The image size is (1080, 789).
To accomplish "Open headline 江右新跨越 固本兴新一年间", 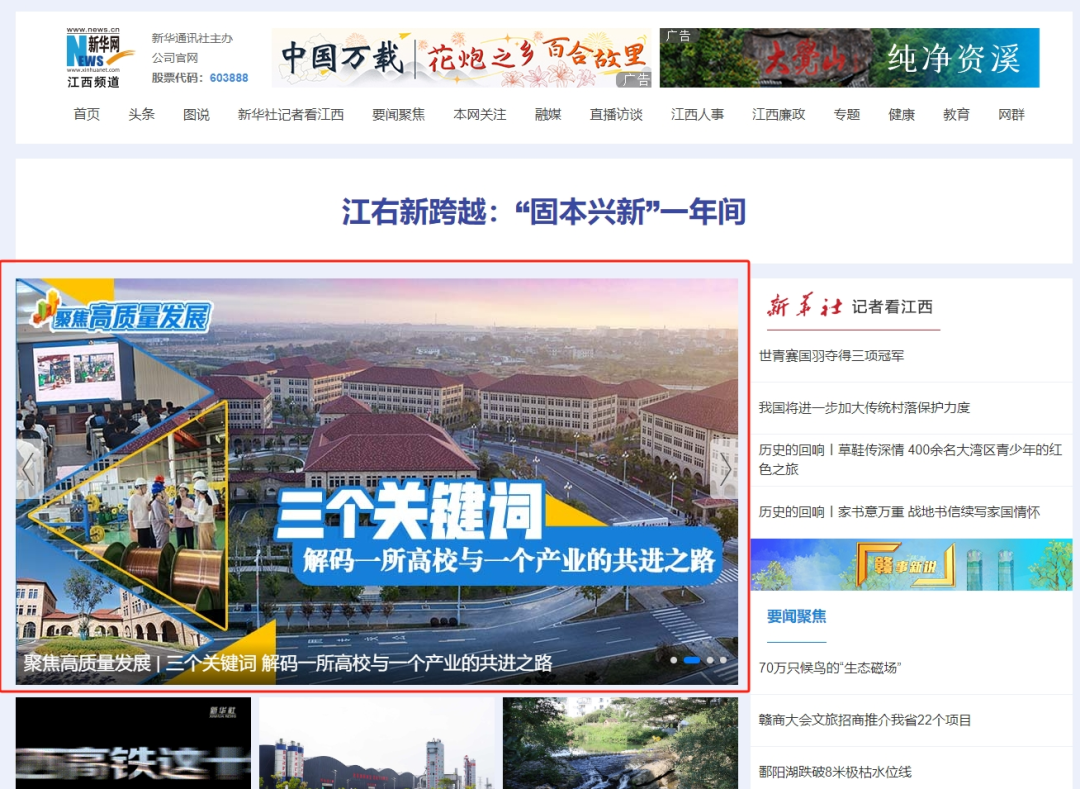I will click(x=544, y=212).
